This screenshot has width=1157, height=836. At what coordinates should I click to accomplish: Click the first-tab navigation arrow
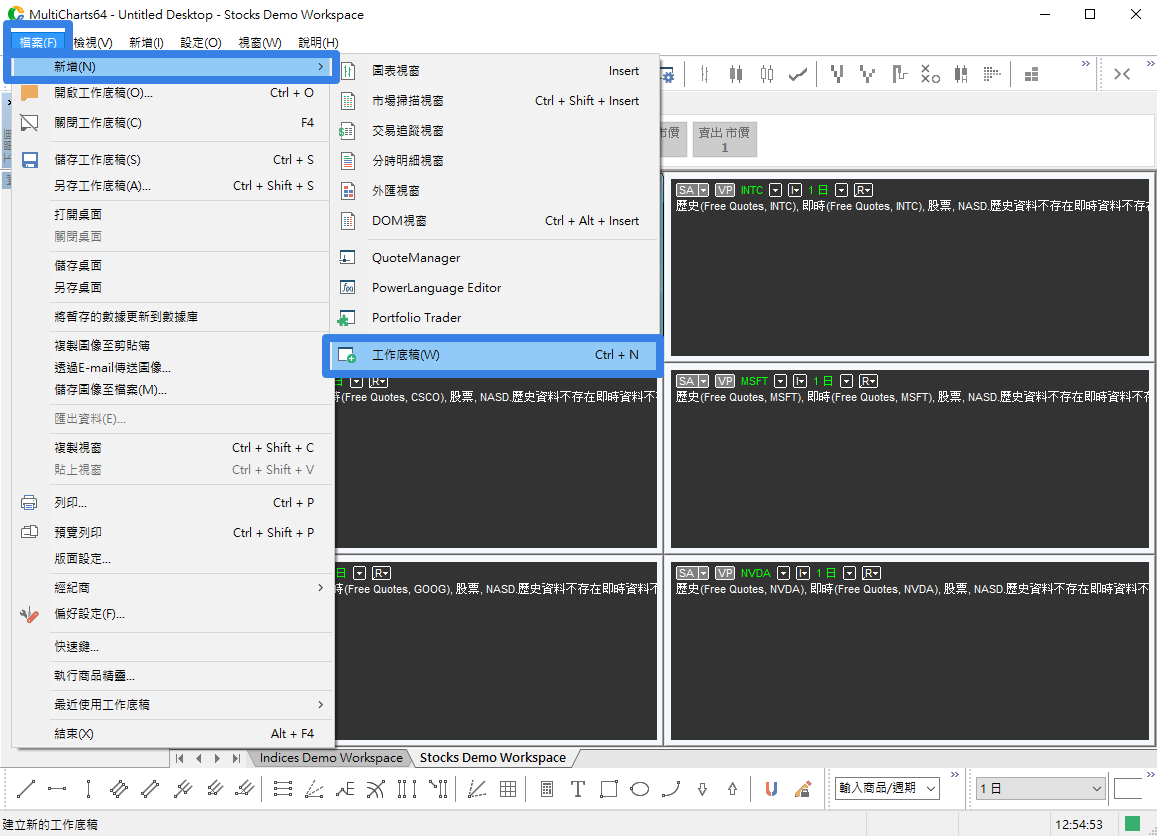[179, 758]
